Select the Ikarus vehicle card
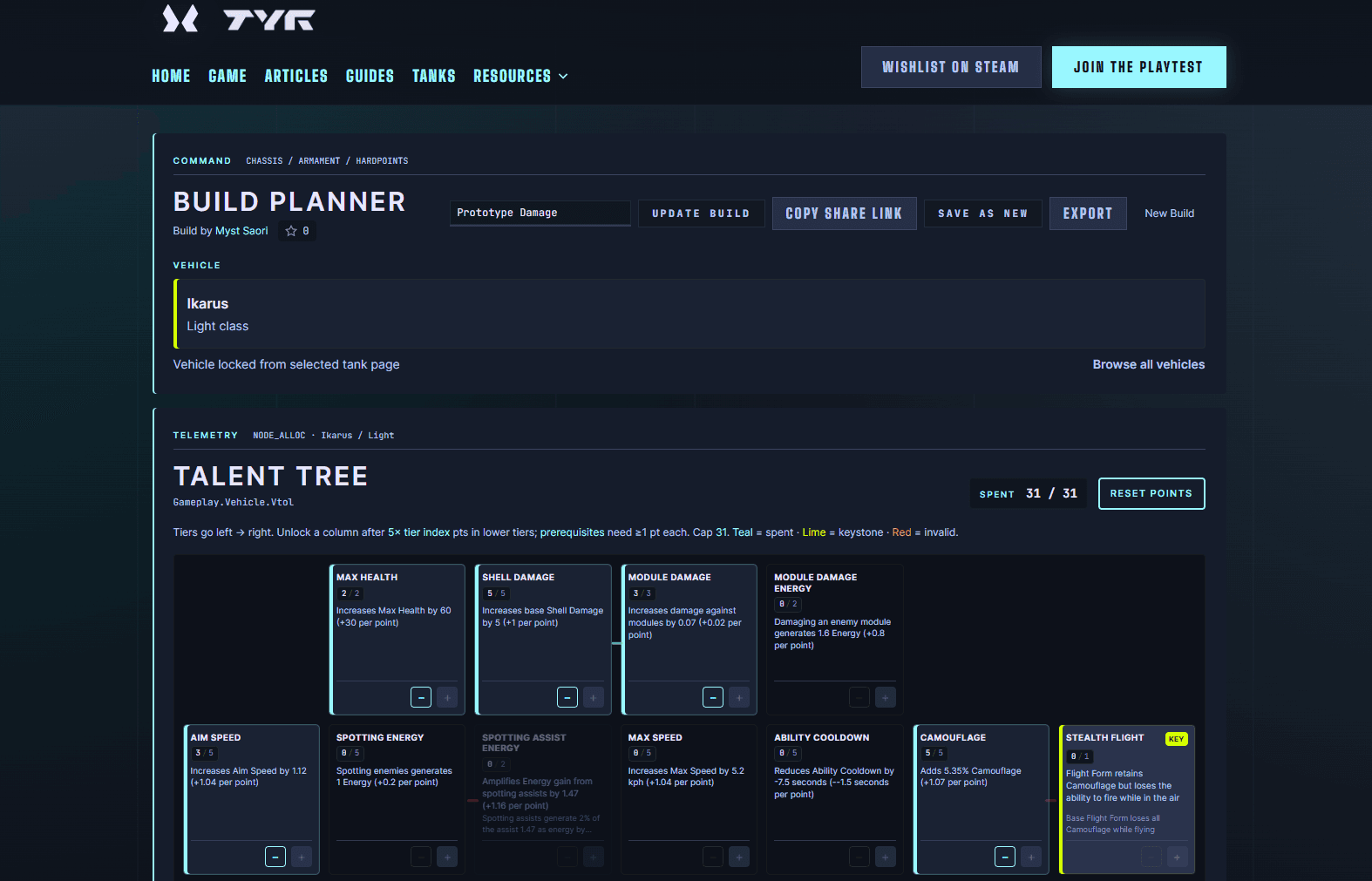The image size is (1372, 881). coord(689,314)
